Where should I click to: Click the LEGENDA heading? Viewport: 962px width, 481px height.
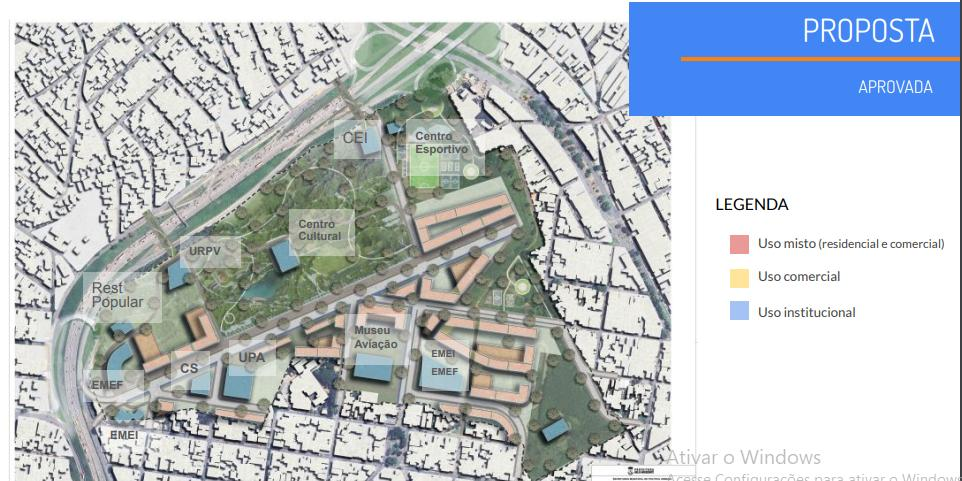[x=752, y=205]
